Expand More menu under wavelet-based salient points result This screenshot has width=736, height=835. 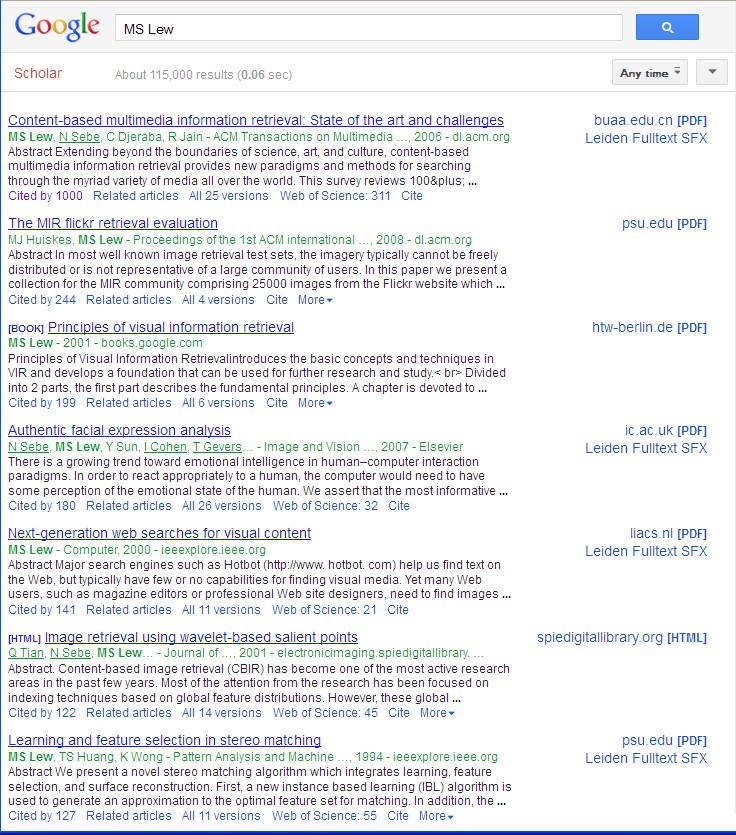[x=437, y=713]
